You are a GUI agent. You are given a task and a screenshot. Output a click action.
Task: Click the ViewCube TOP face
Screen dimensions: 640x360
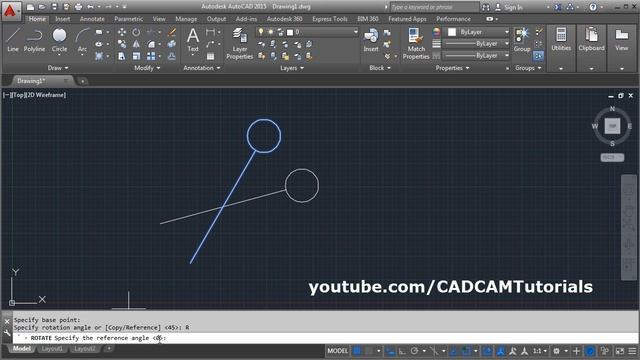point(612,126)
